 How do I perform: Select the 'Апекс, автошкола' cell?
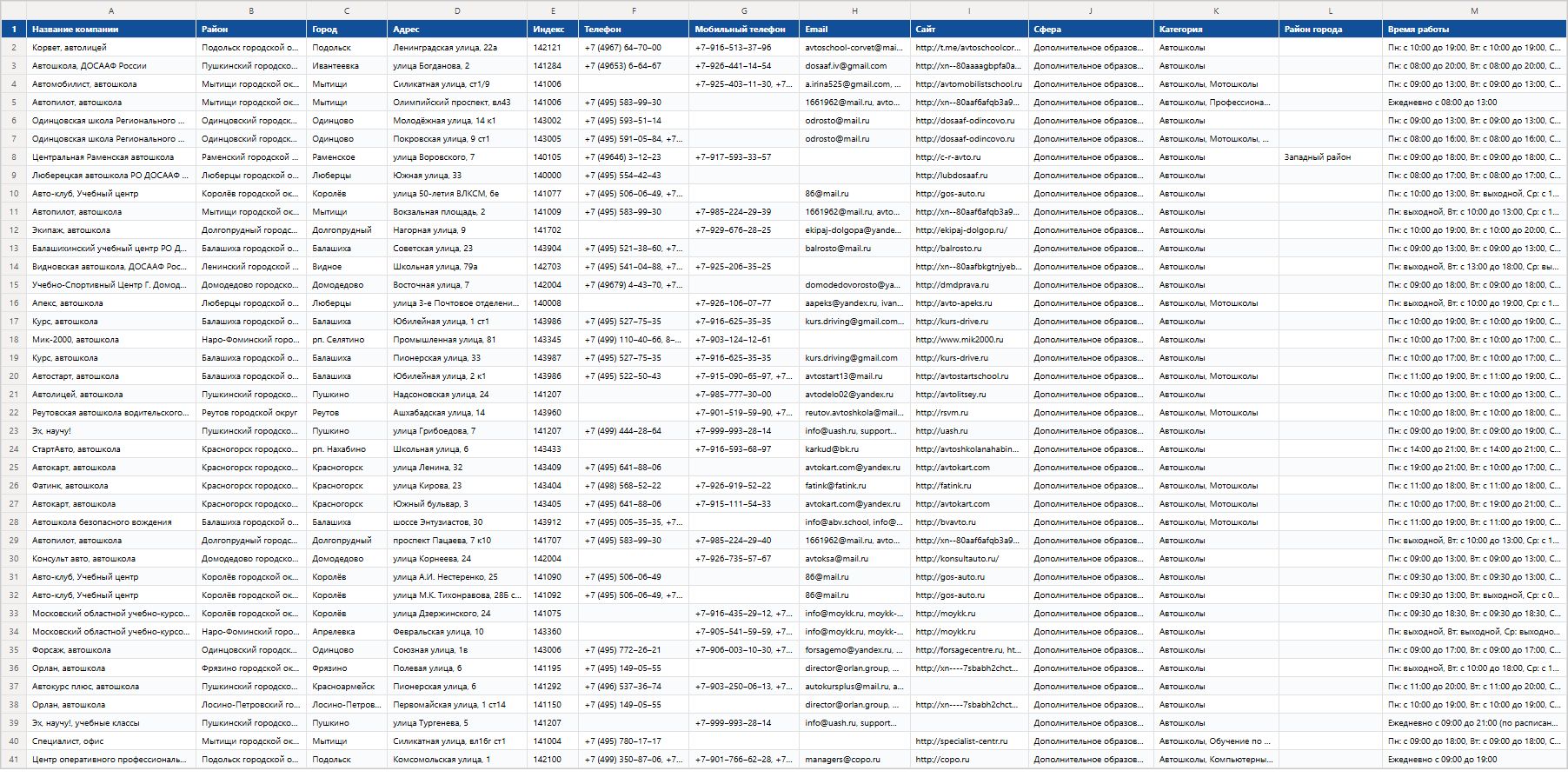(111, 302)
